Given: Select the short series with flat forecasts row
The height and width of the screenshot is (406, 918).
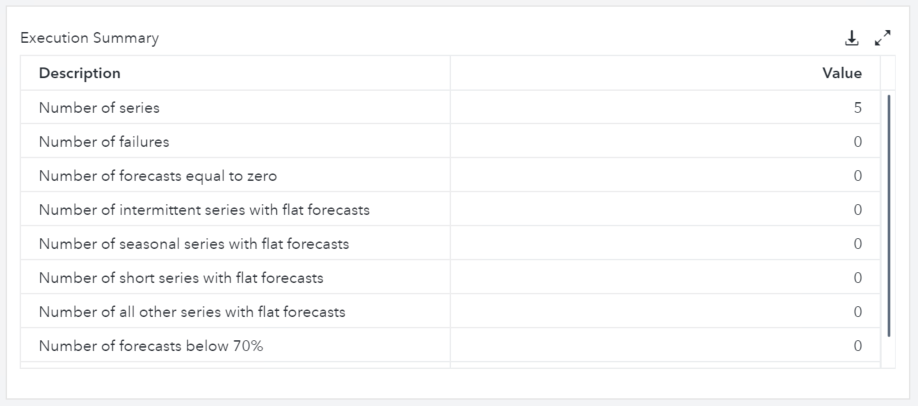Looking at the screenshot, I should click(181, 278).
